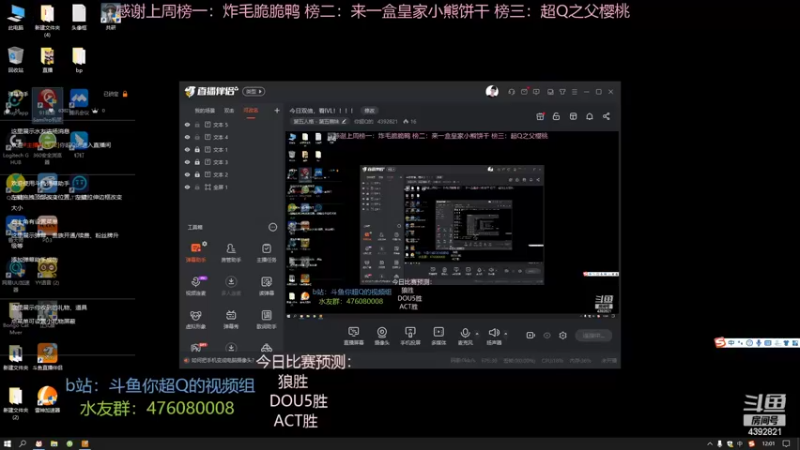Open the headset support icon in title bar
The image size is (800, 450).
point(511,92)
